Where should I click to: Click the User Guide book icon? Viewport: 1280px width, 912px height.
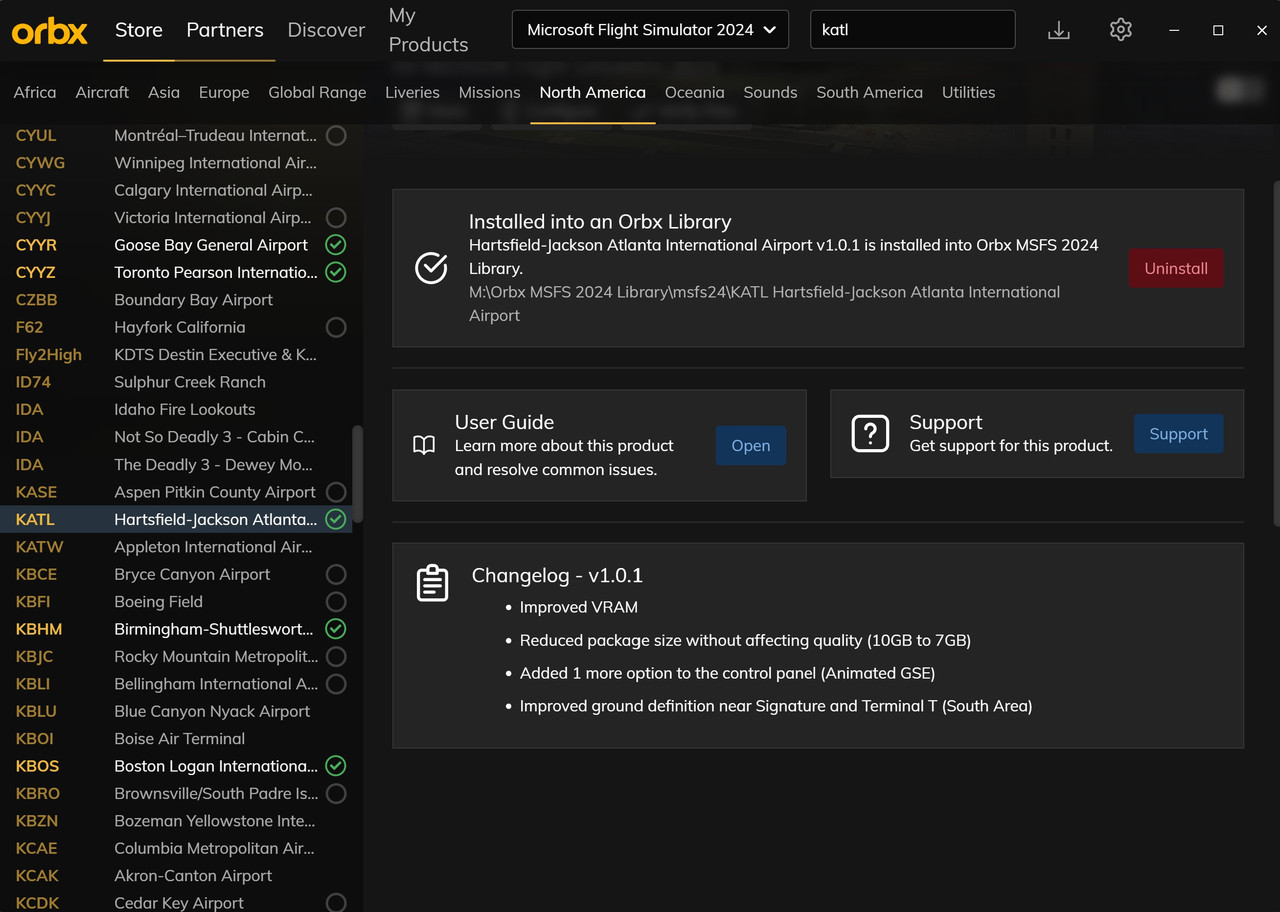pyautogui.click(x=424, y=445)
